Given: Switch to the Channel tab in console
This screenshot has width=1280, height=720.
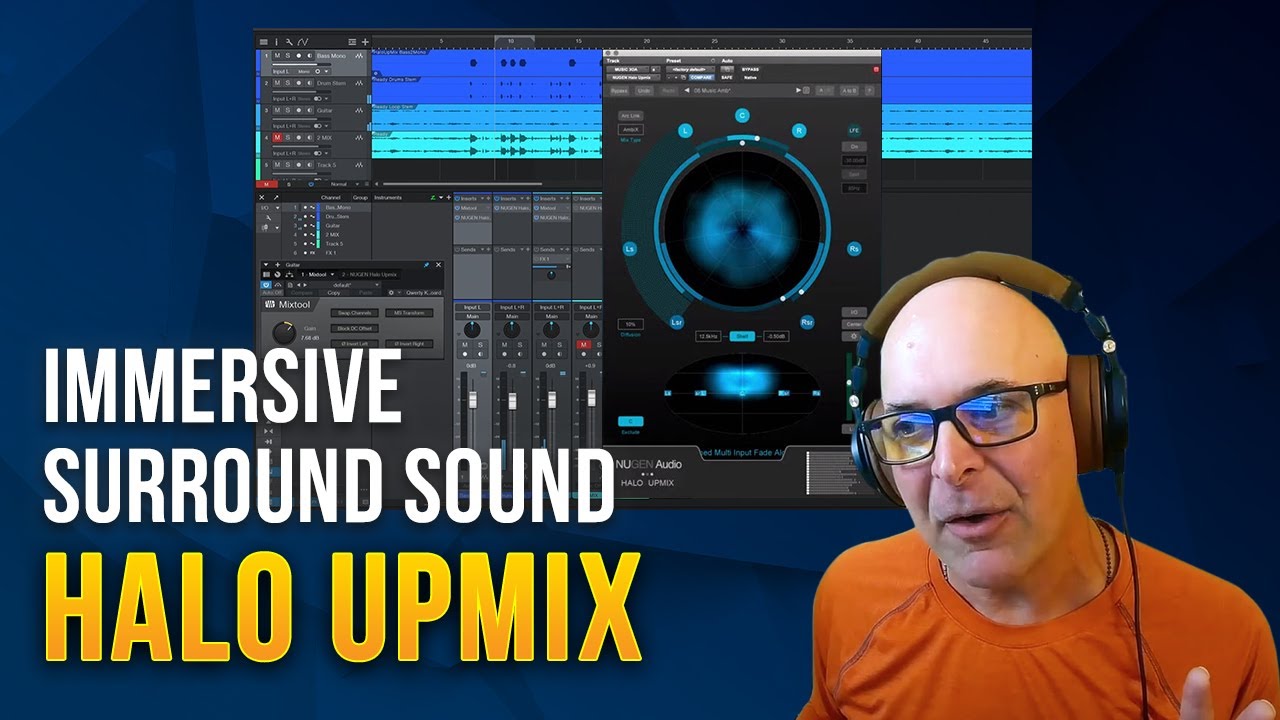Looking at the screenshot, I should [331, 198].
